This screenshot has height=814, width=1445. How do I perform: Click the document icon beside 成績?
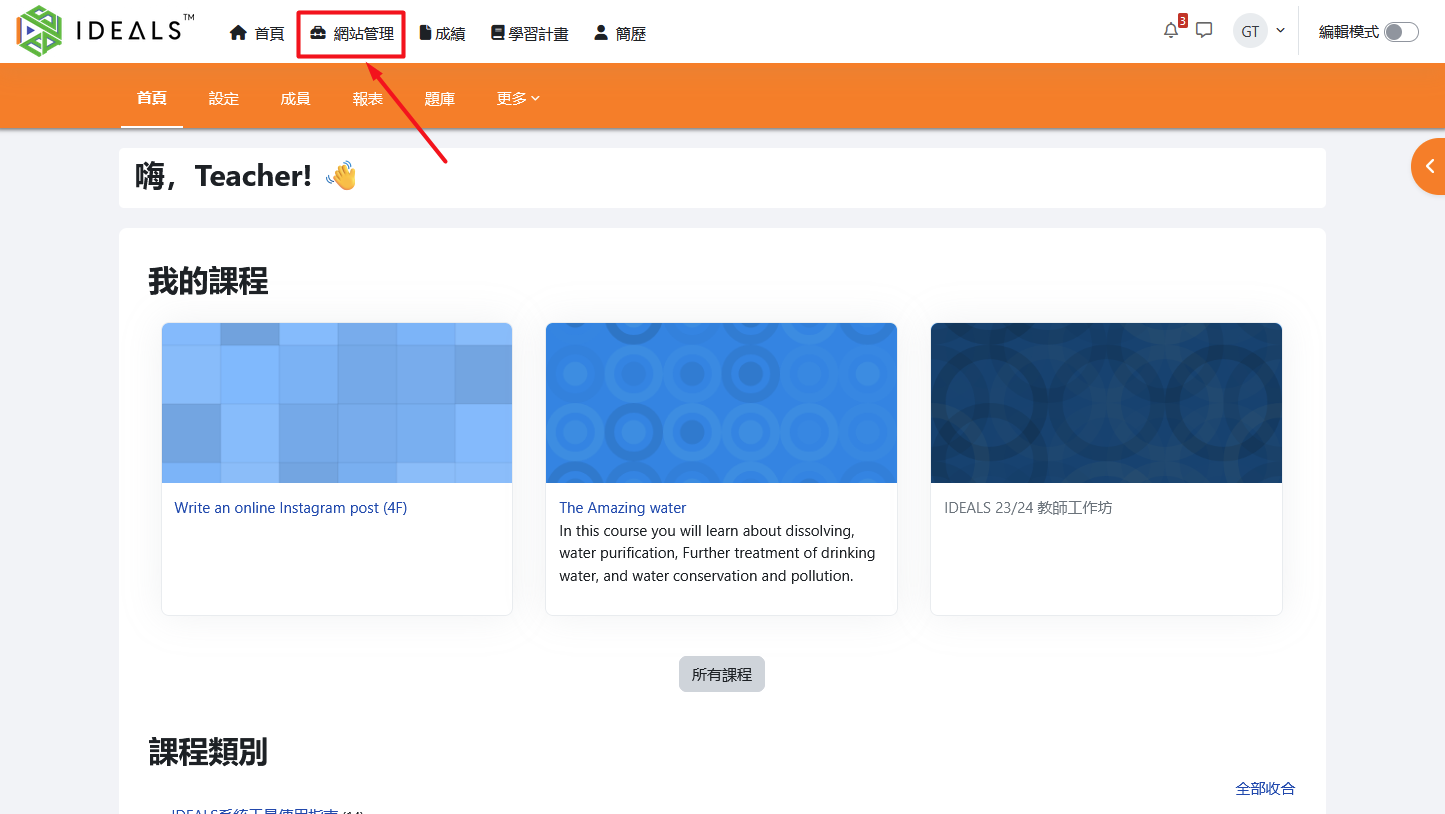coord(425,33)
